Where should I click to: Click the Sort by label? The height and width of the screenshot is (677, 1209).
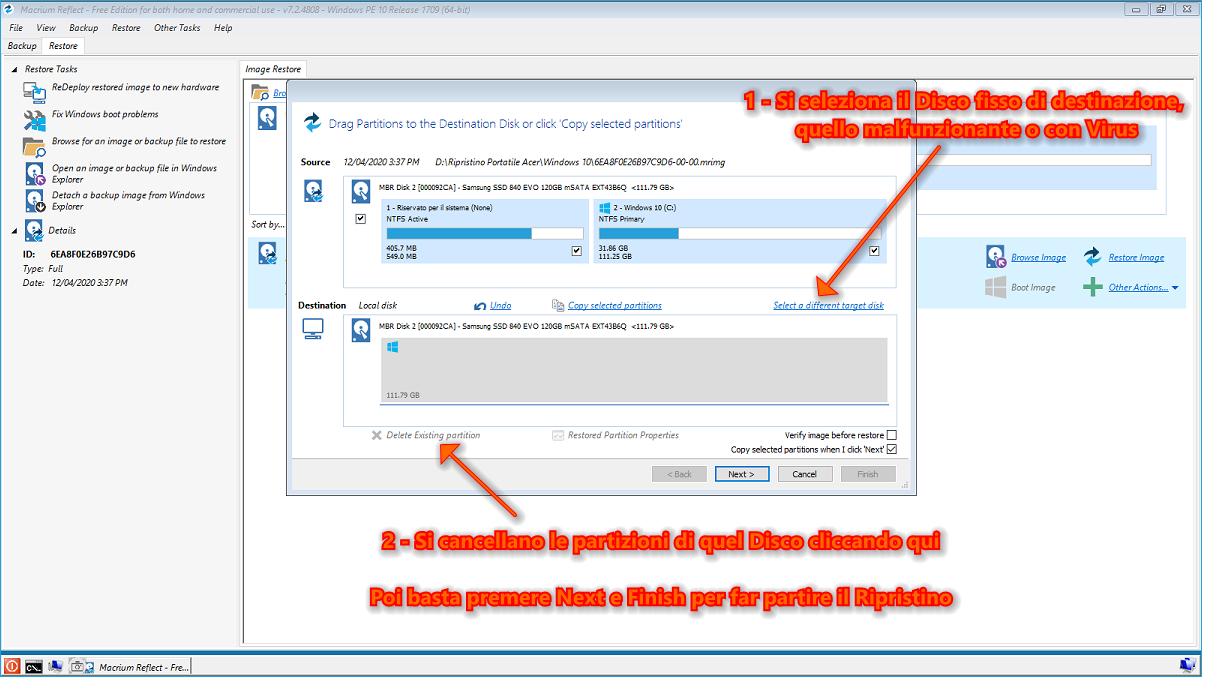point(268,225)
